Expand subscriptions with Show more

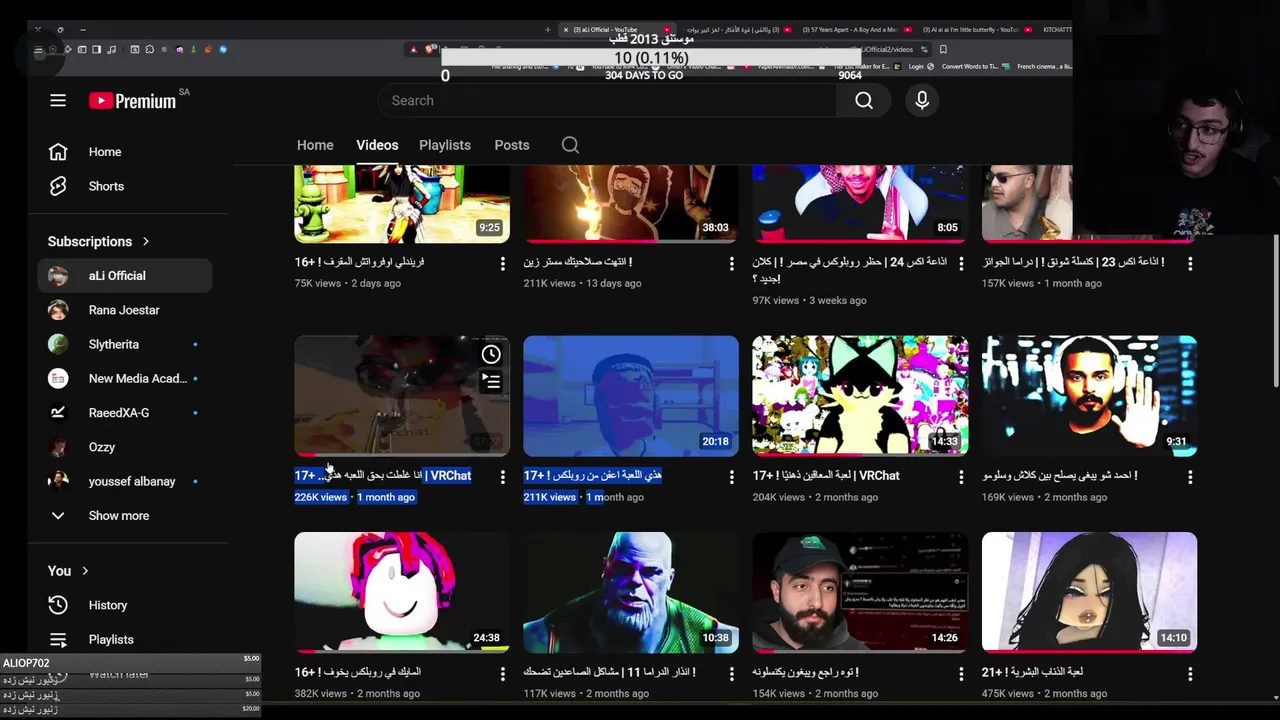point(125,515)
